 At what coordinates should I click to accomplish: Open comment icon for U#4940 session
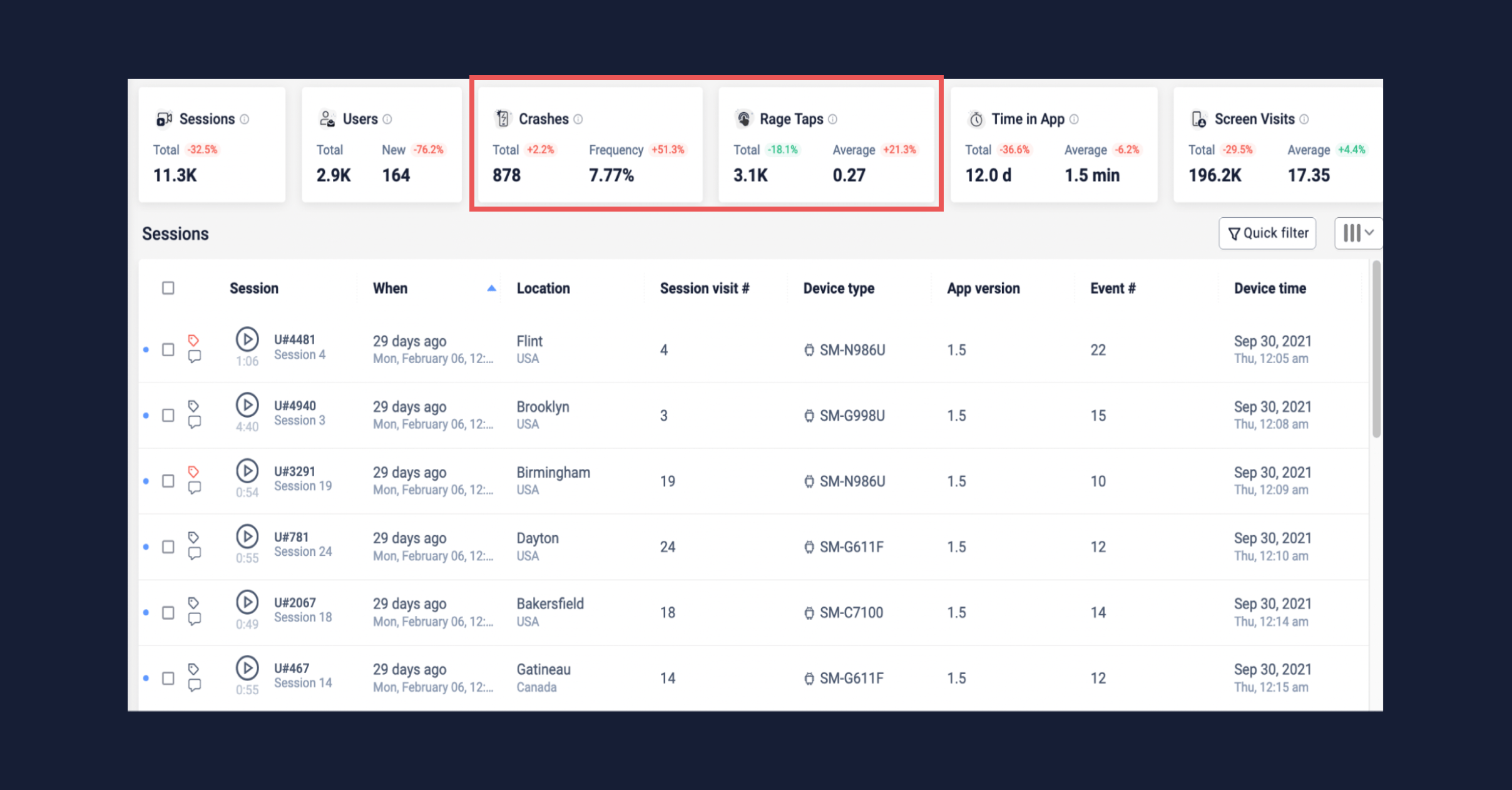click(x=195, y=423)
